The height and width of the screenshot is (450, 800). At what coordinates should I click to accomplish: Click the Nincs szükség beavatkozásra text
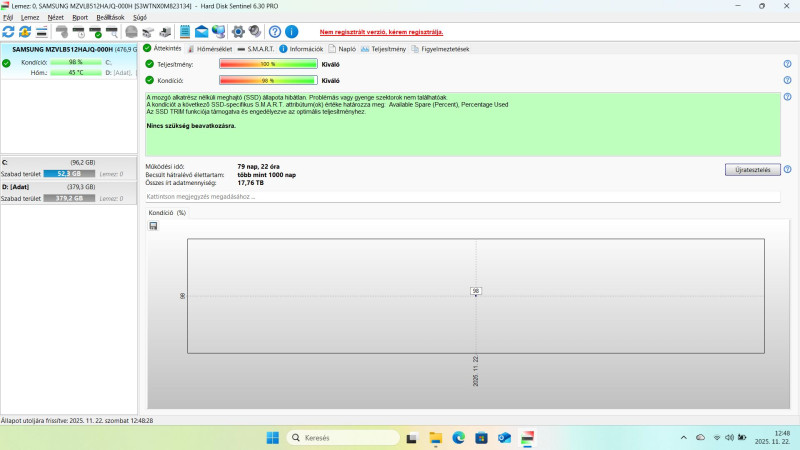click(x=191, y=126)
